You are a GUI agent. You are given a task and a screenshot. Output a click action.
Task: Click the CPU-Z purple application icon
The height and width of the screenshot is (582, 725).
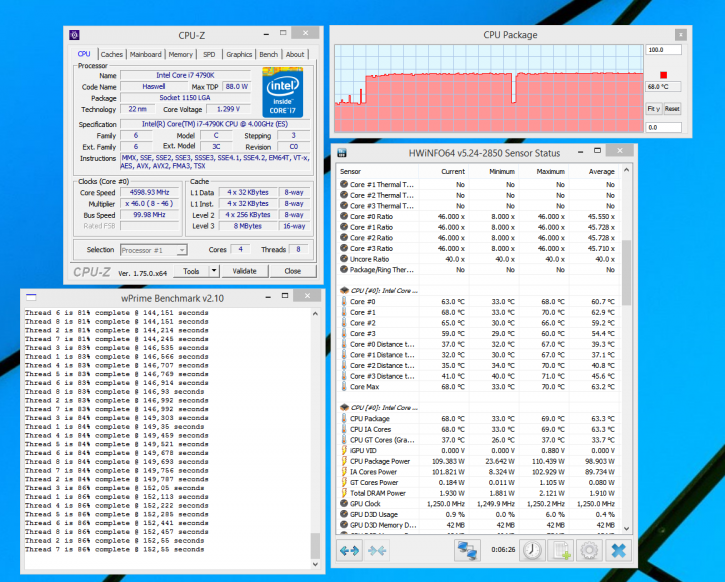click(x=74, y=35)
